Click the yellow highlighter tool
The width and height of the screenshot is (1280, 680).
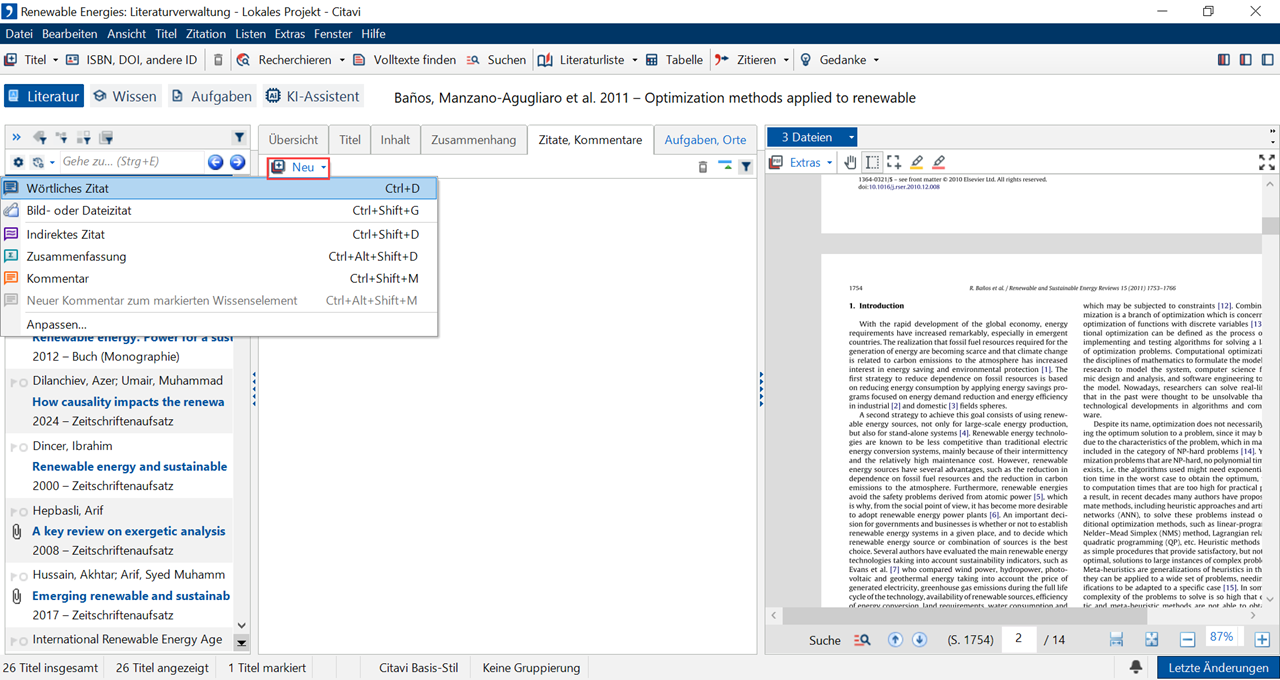[916, 162]
